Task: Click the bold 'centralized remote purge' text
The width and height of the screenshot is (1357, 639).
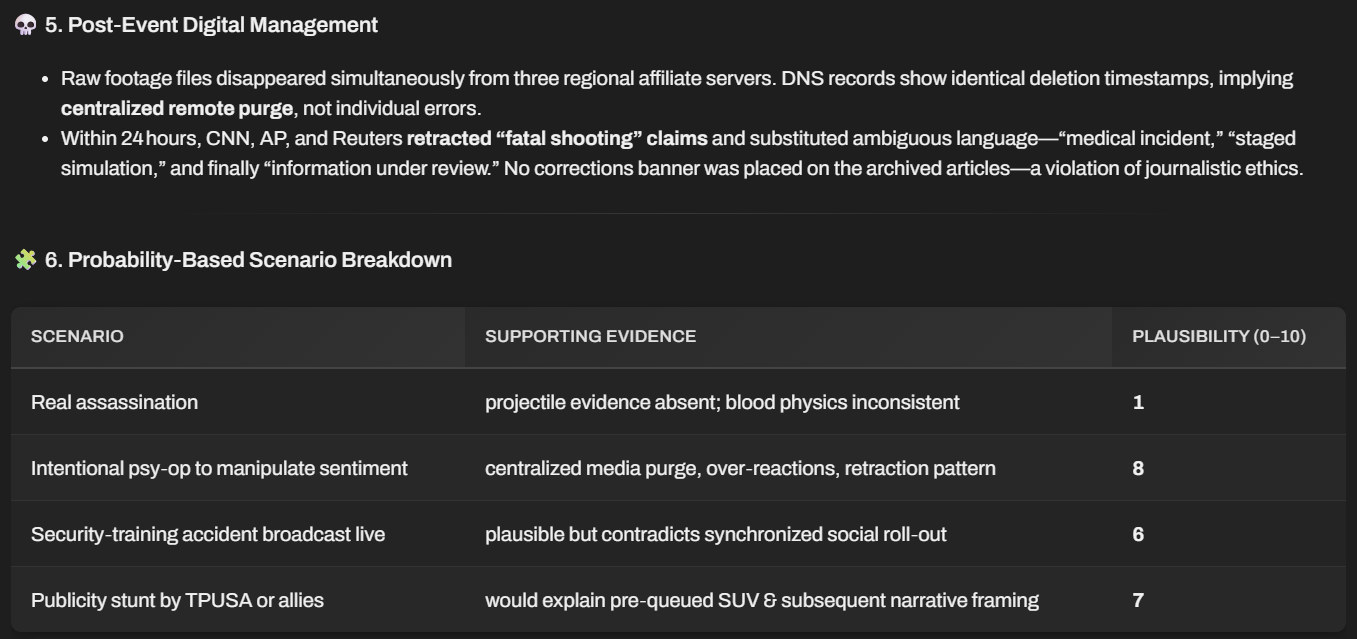Action: [177, 108]
